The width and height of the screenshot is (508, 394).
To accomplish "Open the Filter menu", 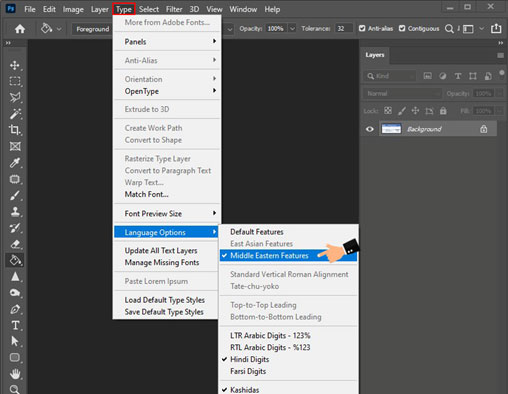I will coord(174,9).
